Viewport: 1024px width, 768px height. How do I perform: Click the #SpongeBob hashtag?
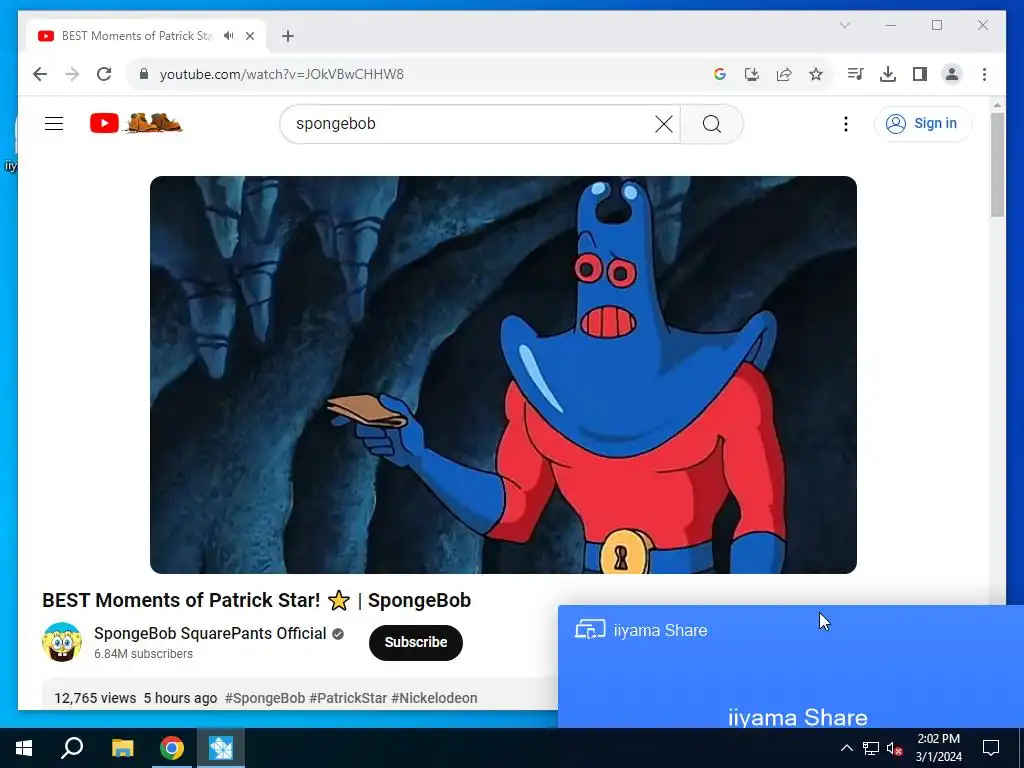pyautogui.click(x=264, y=698)
